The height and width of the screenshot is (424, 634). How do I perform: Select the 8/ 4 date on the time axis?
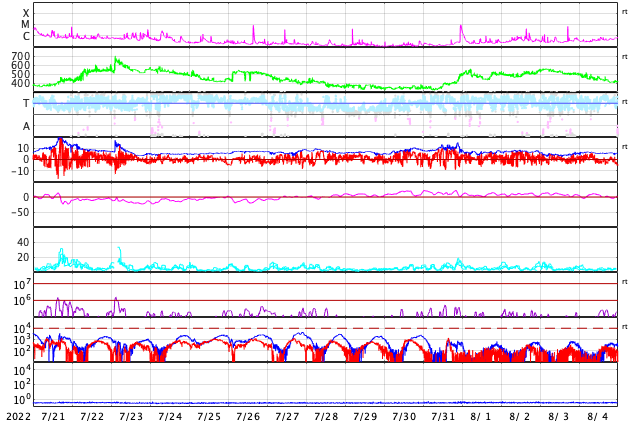[597, 416]
